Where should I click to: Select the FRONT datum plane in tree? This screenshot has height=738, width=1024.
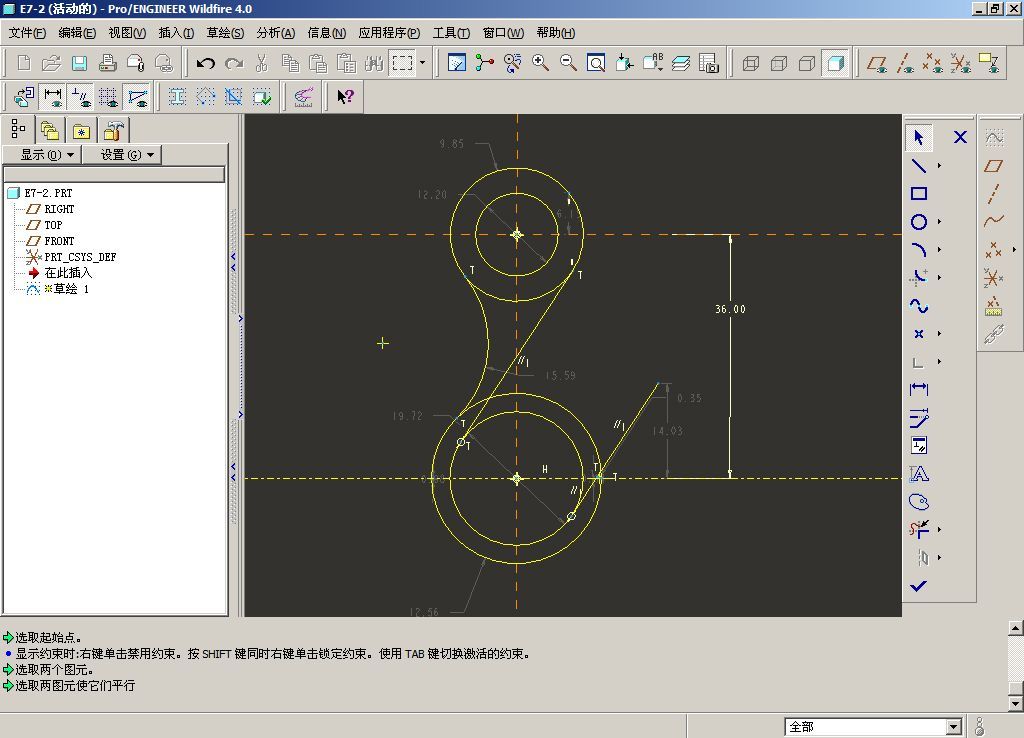tap(59, 241)
